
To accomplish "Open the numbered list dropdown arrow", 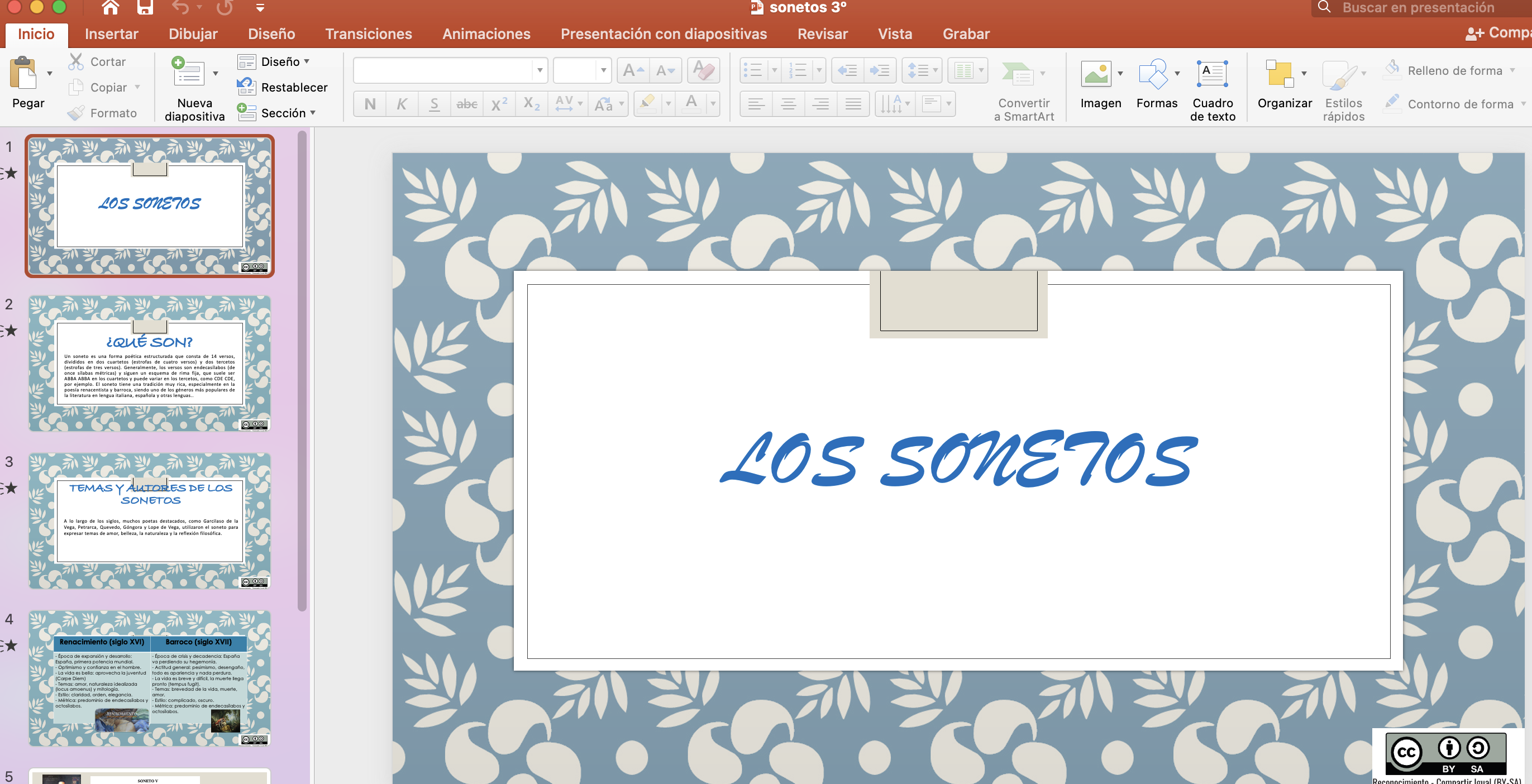I will tap(819, 71).
